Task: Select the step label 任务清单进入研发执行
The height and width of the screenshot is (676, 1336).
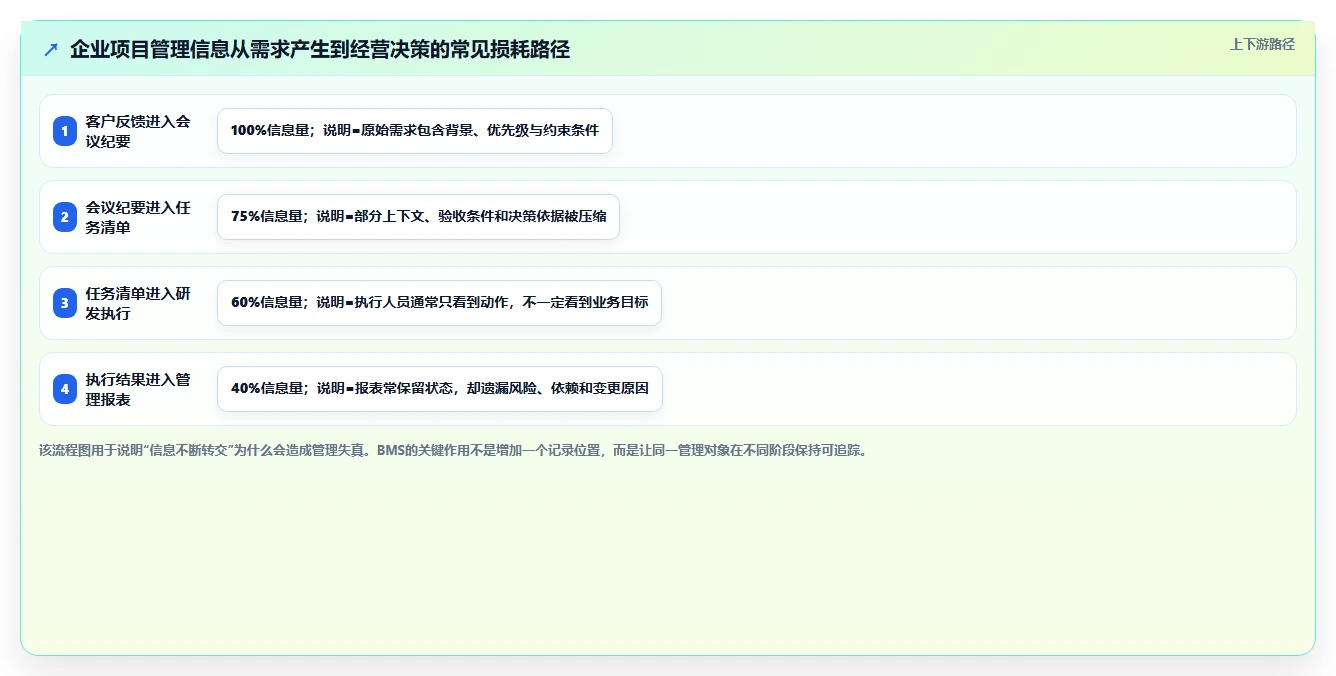Action: [138, 303]
